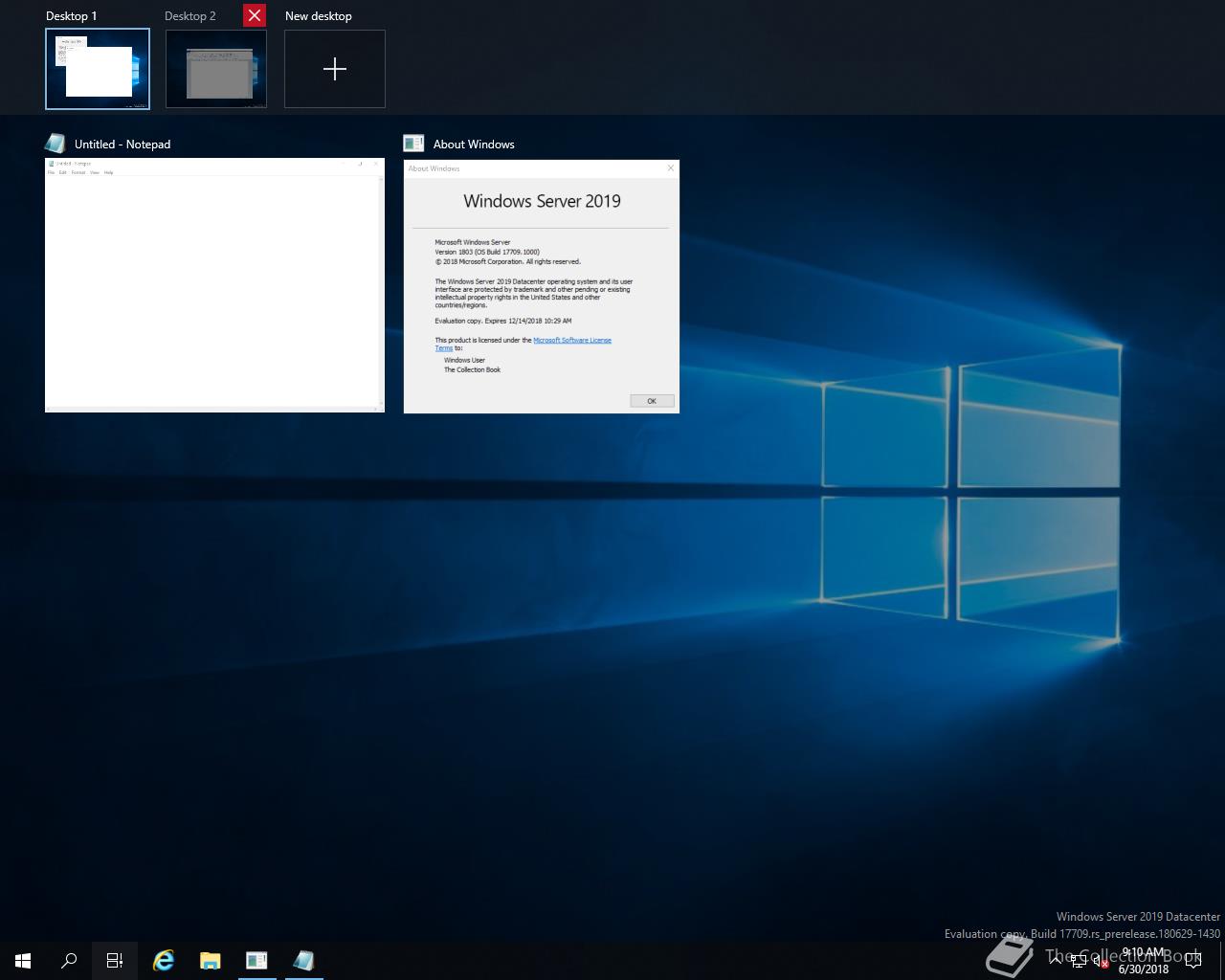Image resolution: width=1225 pixels, height=980 pixels.
Task: Open File Explorer from taskbar
Action: pyautogui.click(x=210, y=961)
